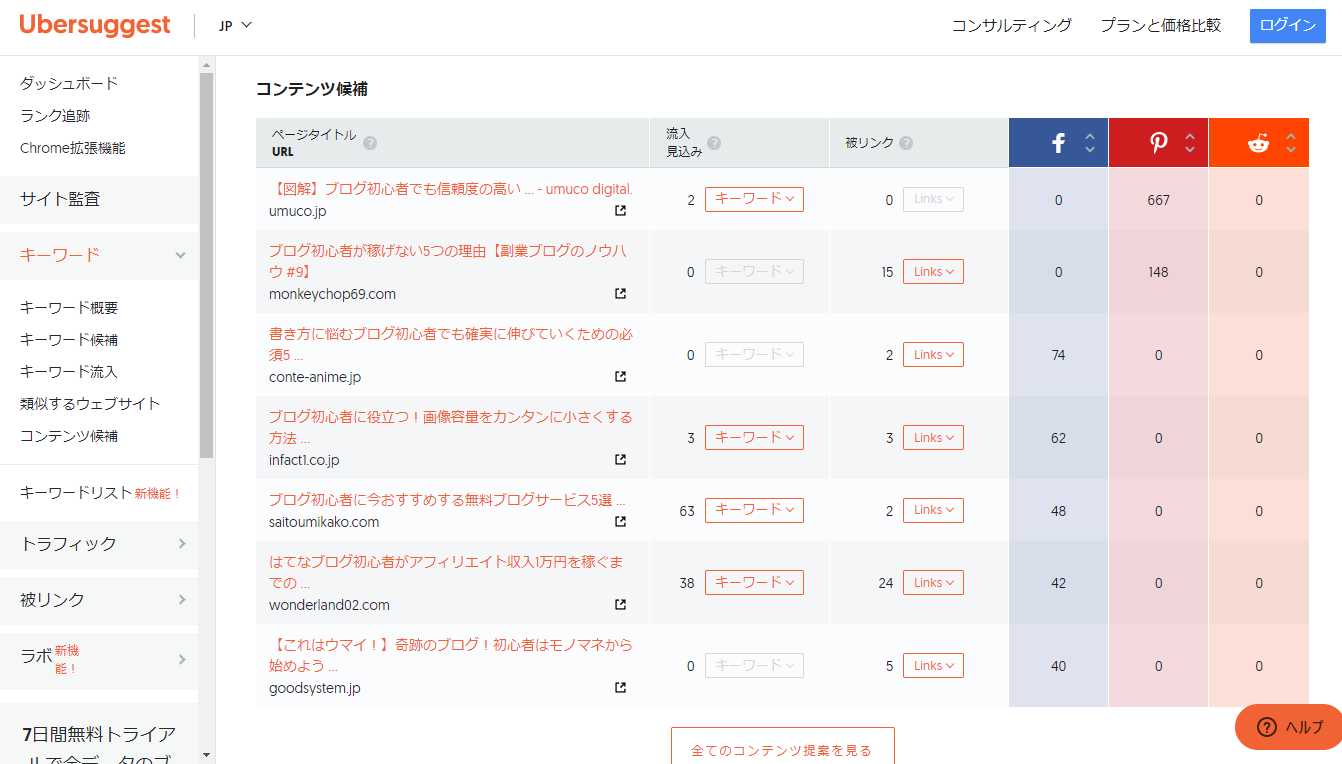Open Chrome拡張機能 in sidebar

pyautogui.click(x=73, y=148)
